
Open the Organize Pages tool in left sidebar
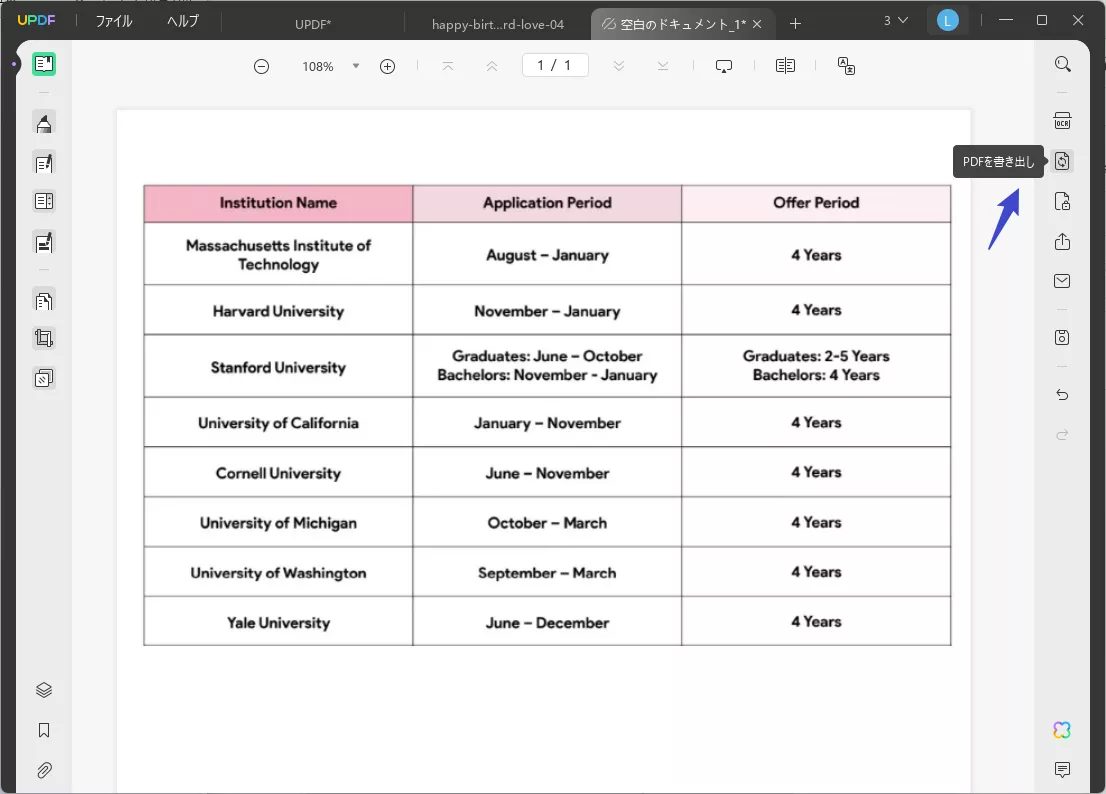44,201
